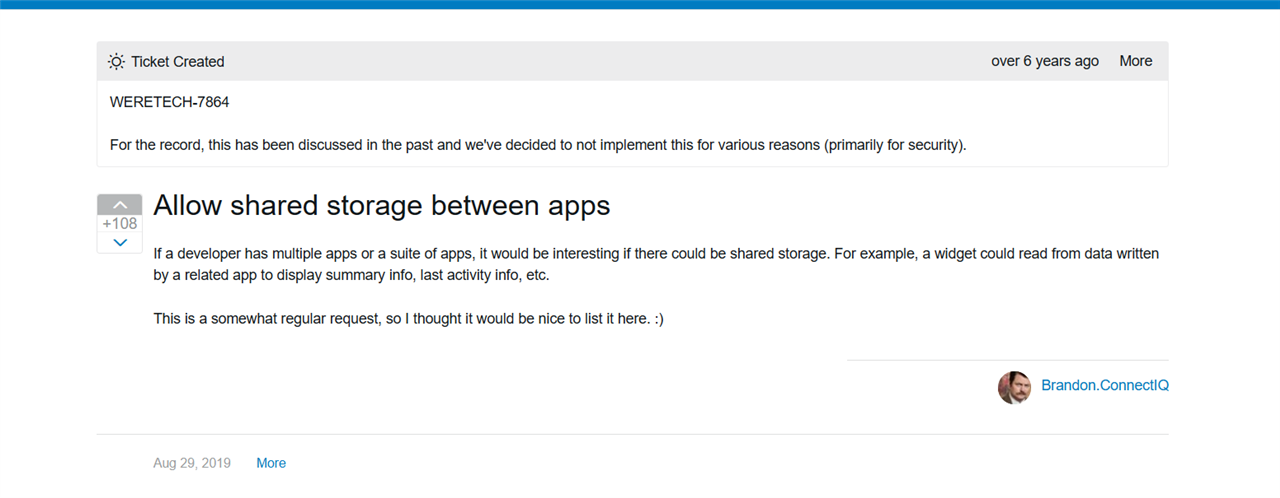Open More menu in Ticket Created header
The image size is (1280, 498).
(1135, 61)
